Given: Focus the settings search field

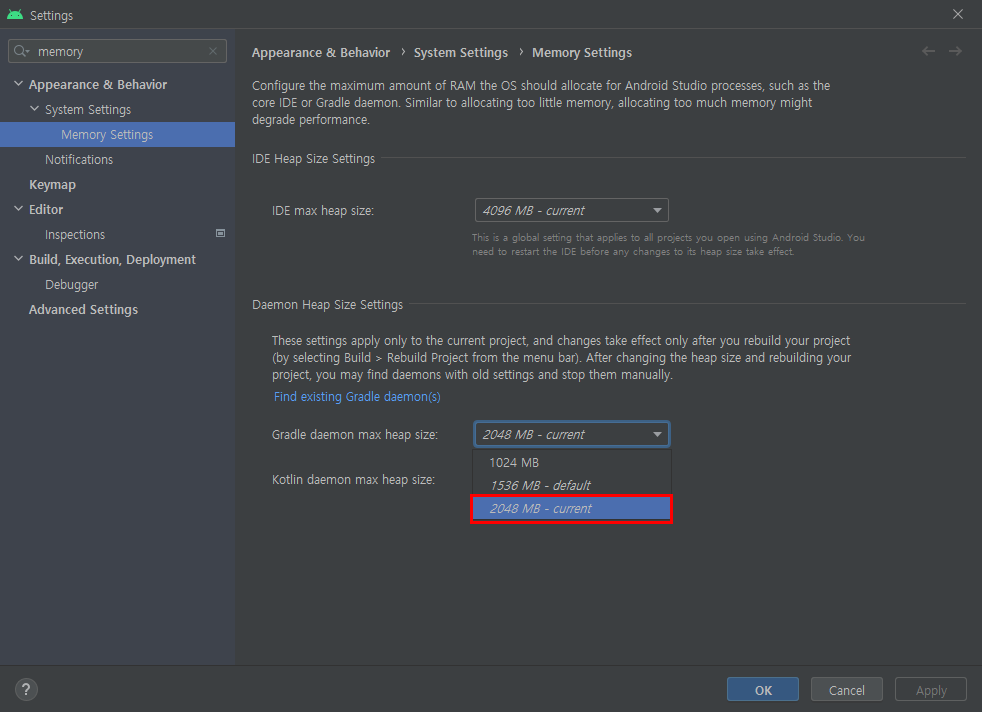Looking at the screenshot, I should tap(119, 51).
